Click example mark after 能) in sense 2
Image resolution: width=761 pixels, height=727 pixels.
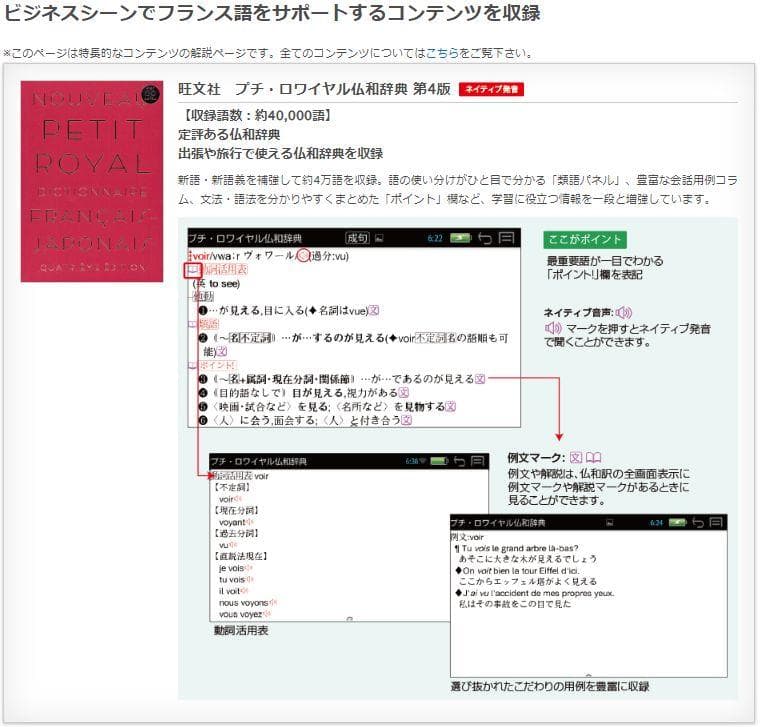222,351
